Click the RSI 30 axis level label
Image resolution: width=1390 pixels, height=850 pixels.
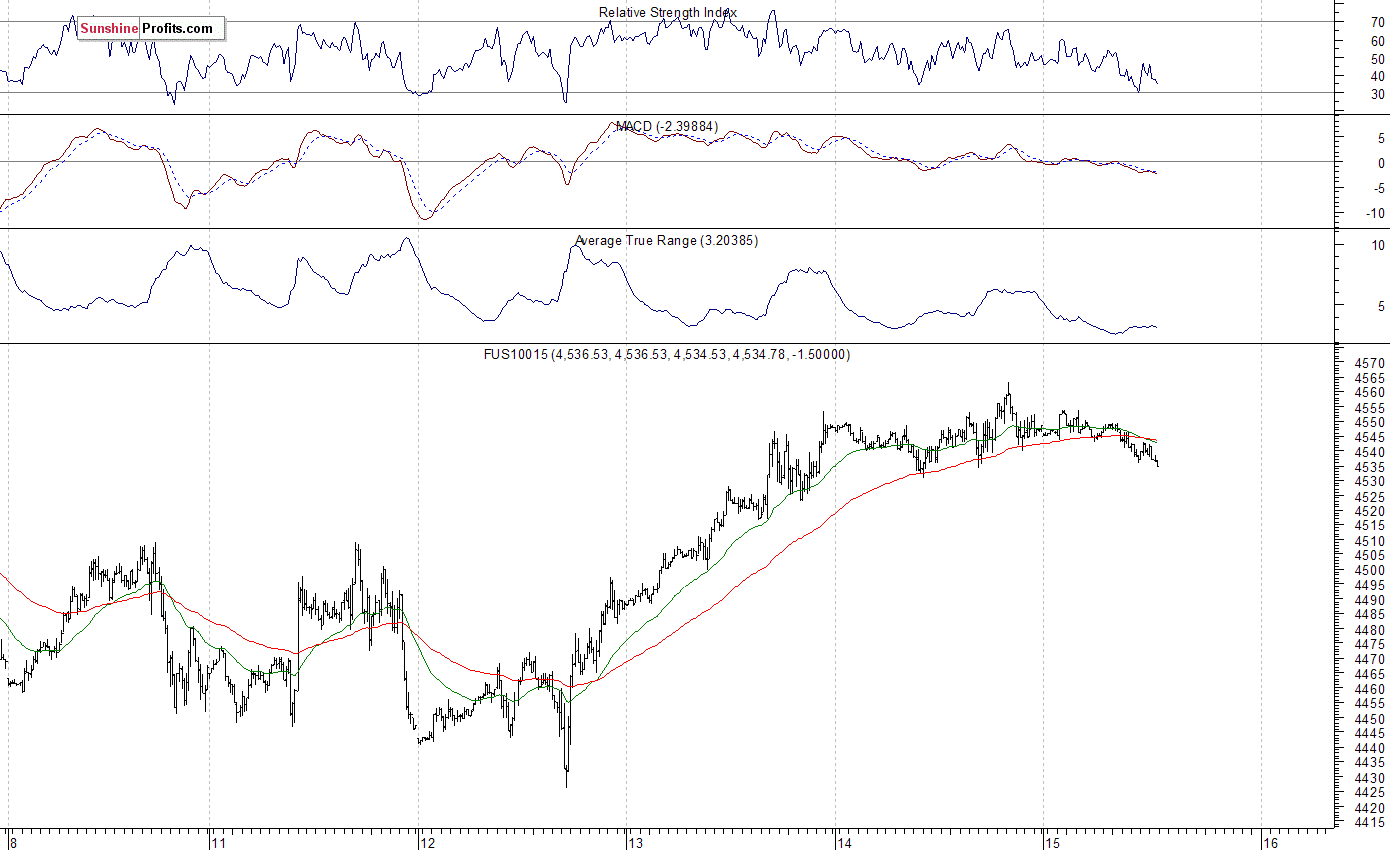coord(1378,94)
